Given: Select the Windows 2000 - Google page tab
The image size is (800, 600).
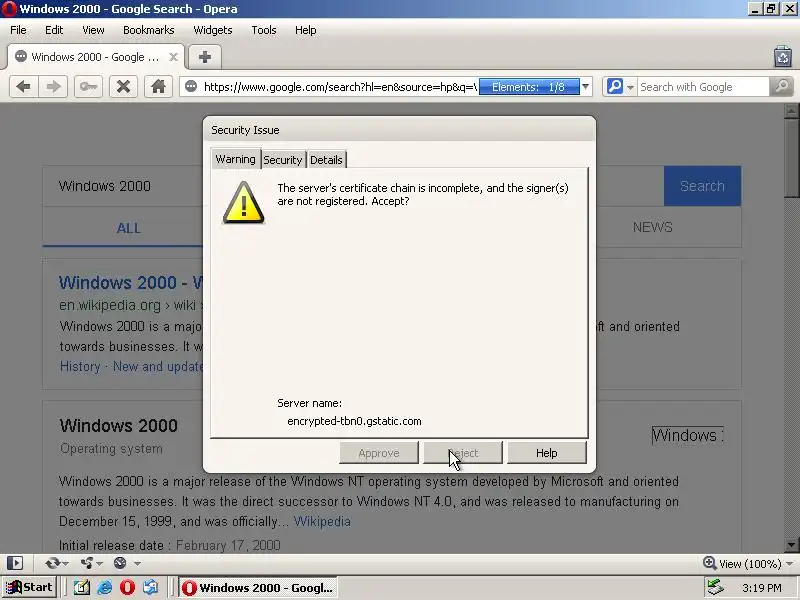Looking at the screenshot, I should click(x=95, y=57).
